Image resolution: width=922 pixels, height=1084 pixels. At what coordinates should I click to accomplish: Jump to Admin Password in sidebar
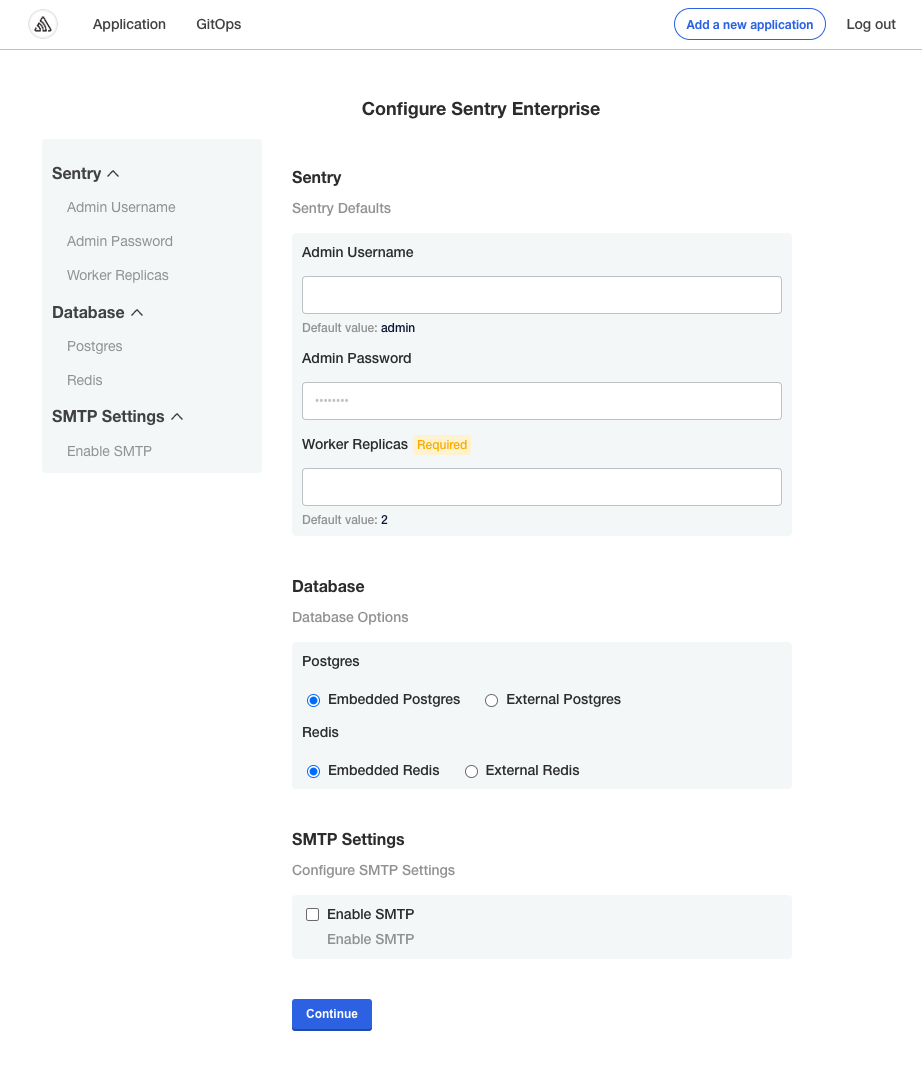pos(120,241)
